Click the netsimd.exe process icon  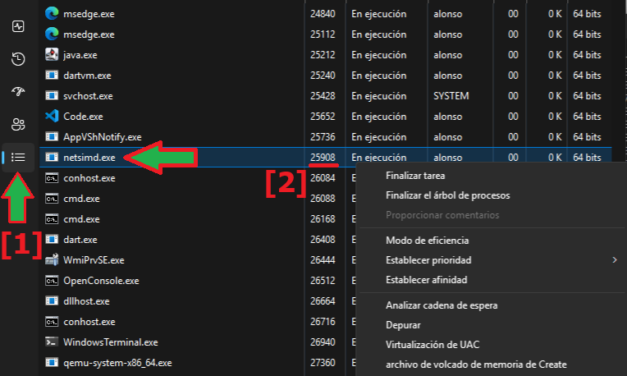click(x=52, y=157)
